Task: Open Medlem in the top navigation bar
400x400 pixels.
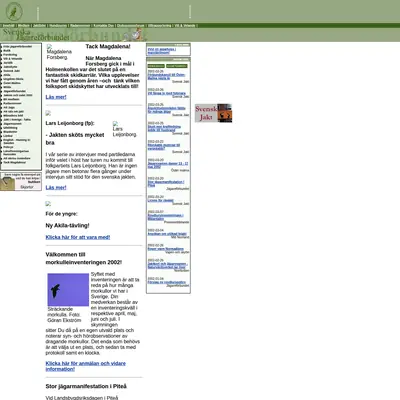Action: click(x=24, y=25)
